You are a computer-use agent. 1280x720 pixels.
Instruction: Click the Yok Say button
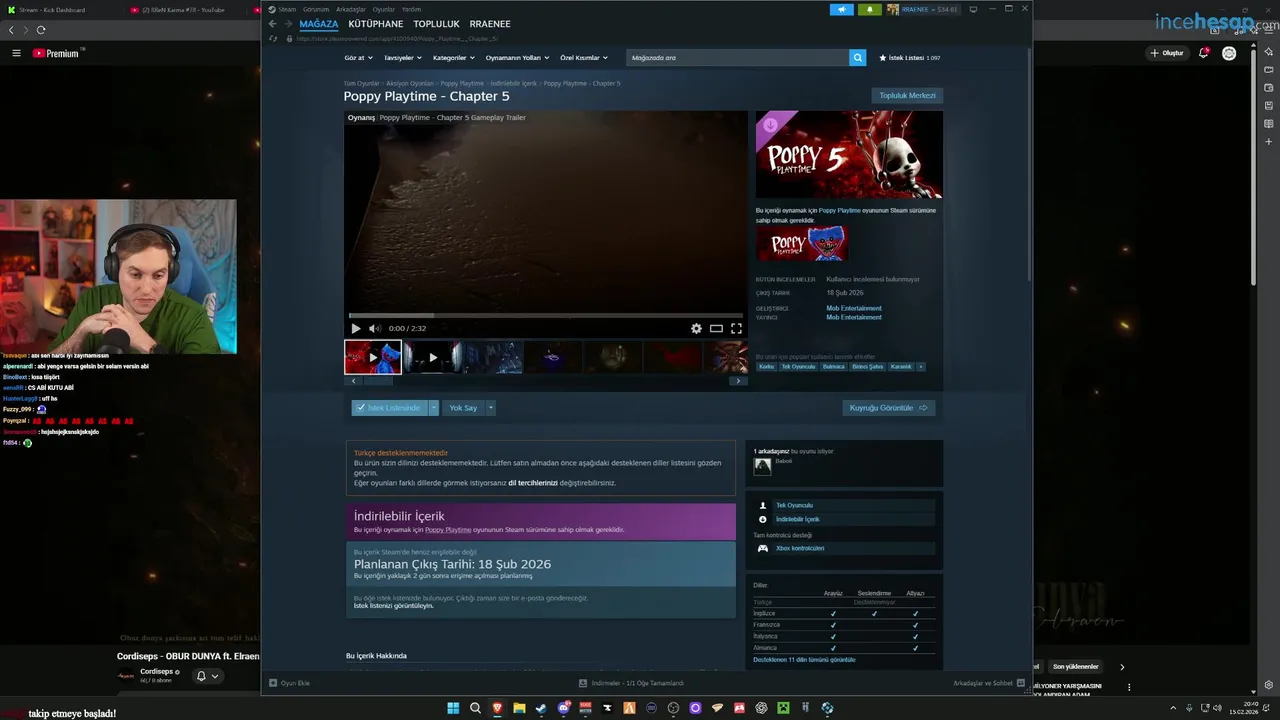pos(463,408)
